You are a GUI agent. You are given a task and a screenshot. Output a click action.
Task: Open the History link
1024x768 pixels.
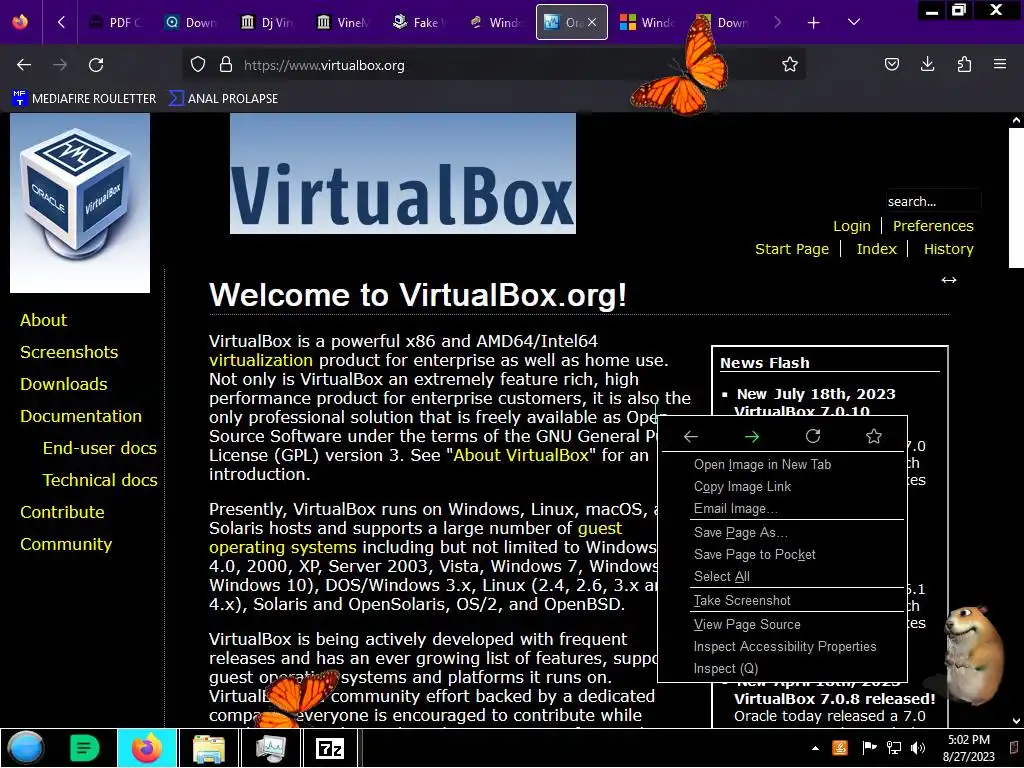948,249
